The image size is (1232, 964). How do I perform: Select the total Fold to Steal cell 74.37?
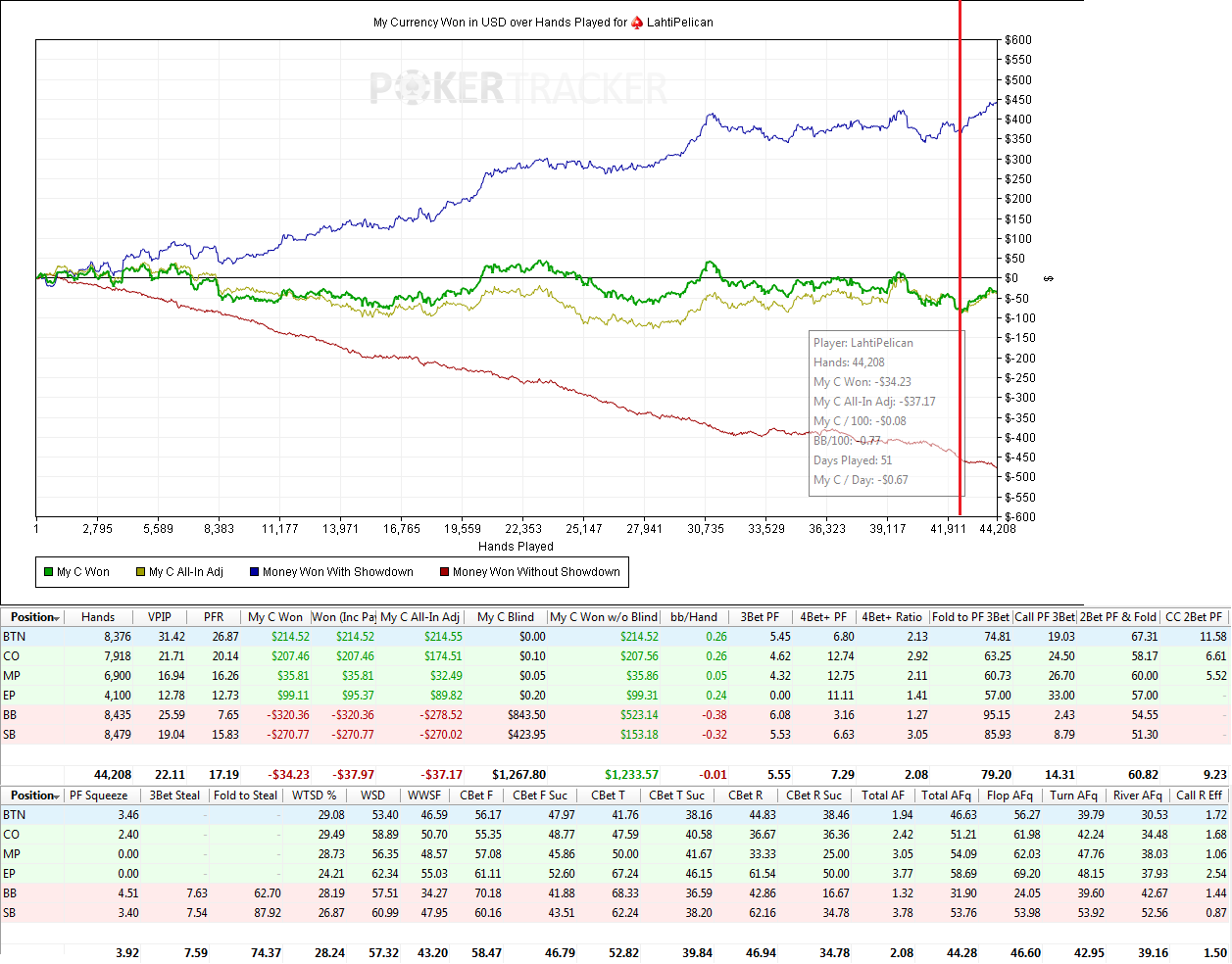click(x=267, y=953)
